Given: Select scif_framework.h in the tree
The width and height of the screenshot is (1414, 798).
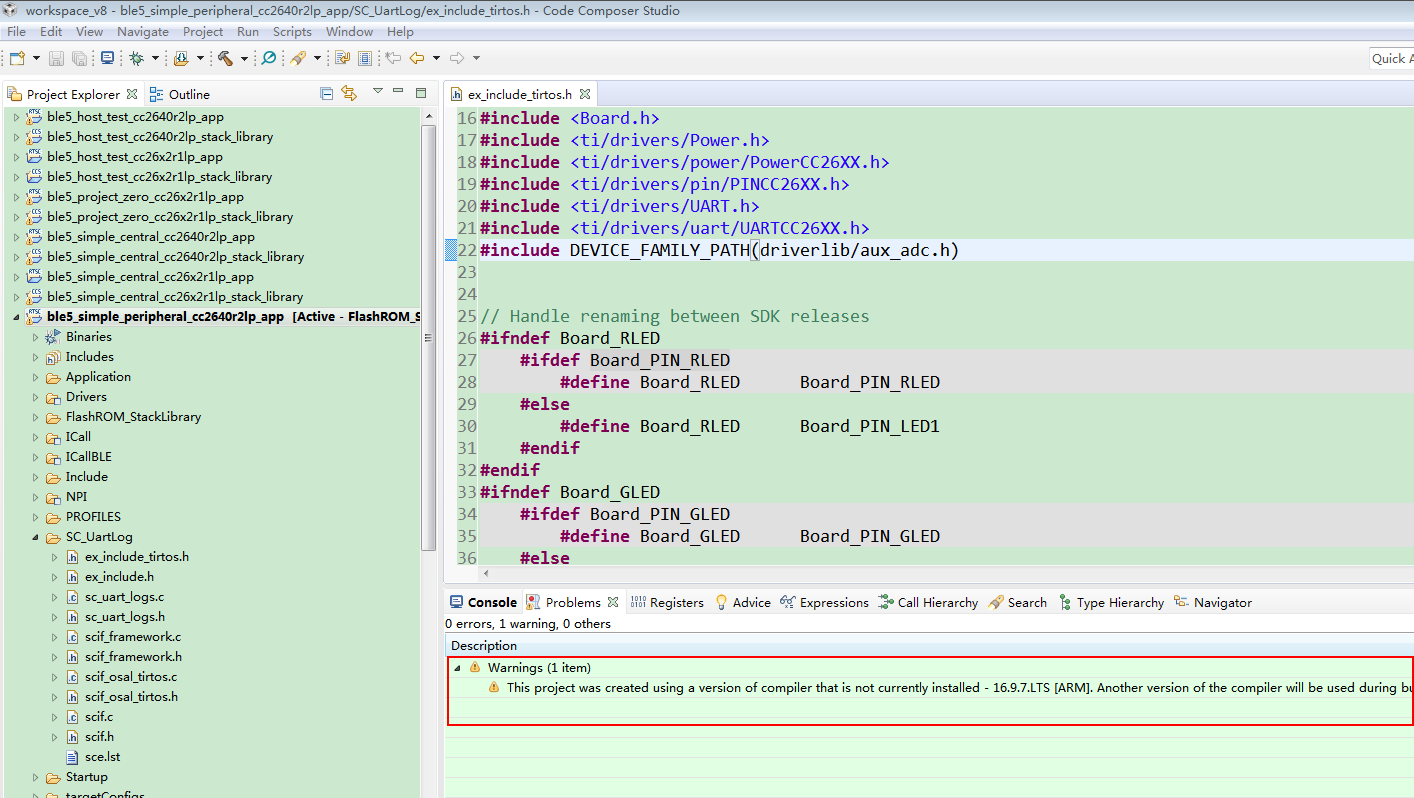Looking at the screenshot, I should [x=133, y=657].
